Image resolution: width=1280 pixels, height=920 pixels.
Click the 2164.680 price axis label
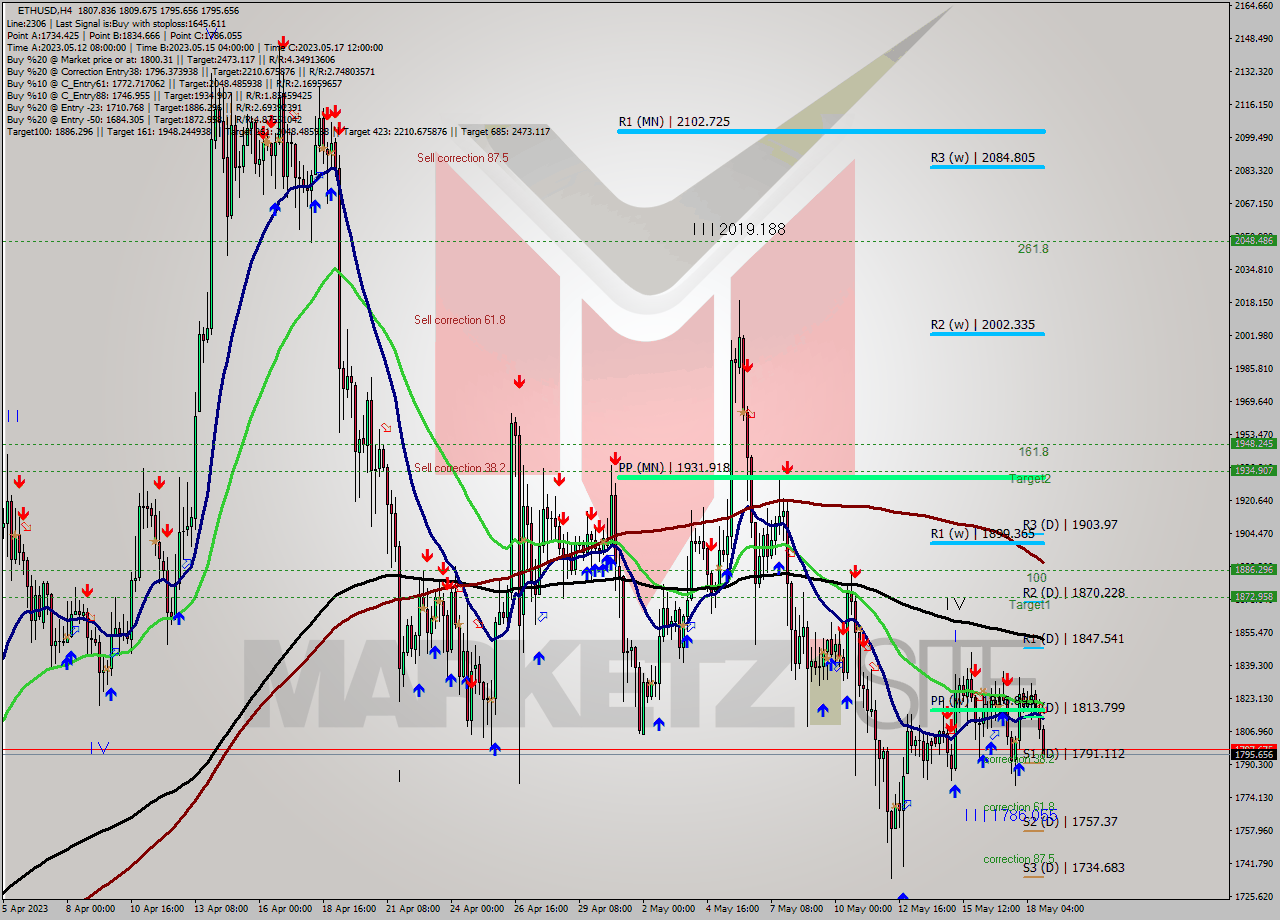[x=1253, y=6]
